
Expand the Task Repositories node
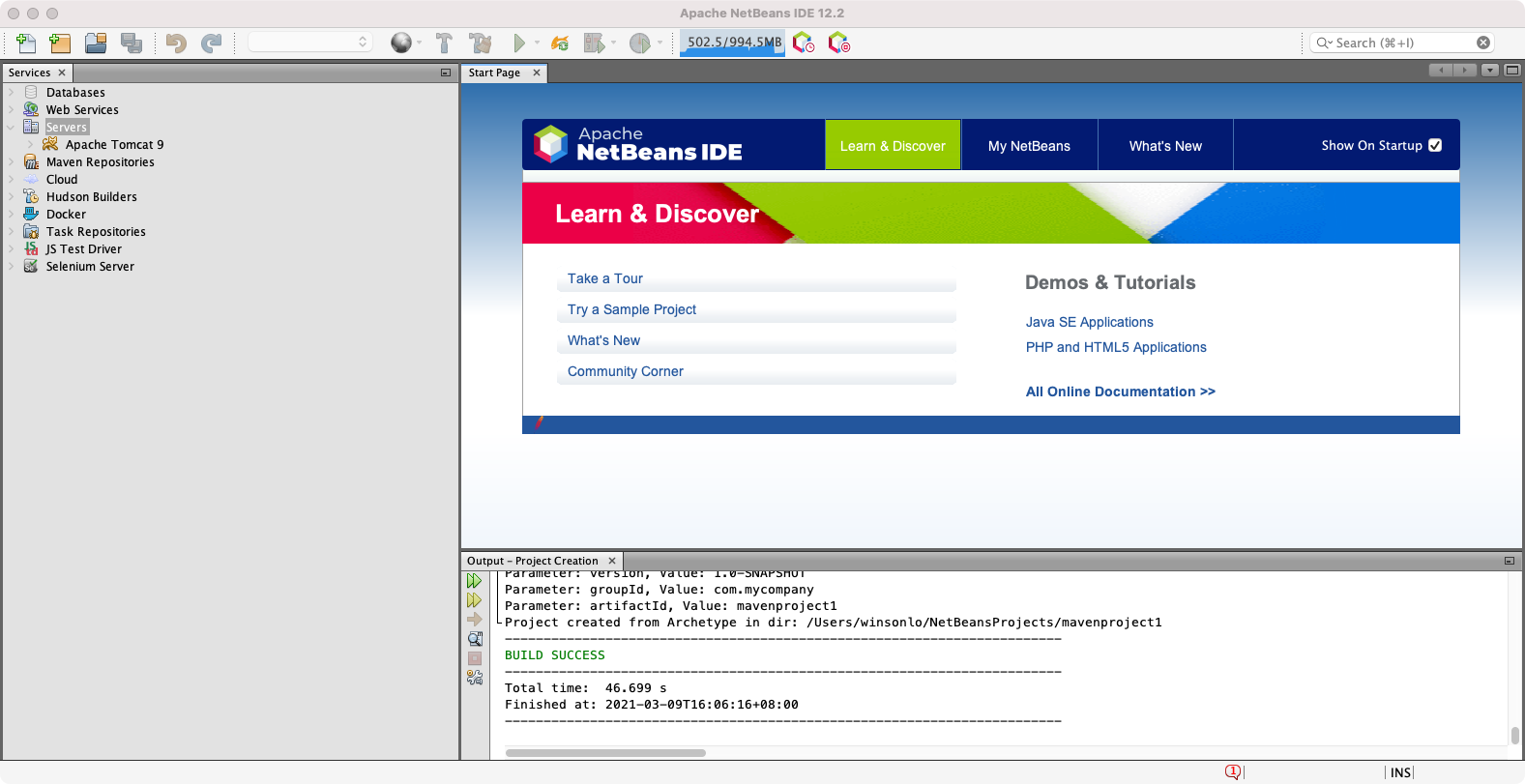(12, 232)
